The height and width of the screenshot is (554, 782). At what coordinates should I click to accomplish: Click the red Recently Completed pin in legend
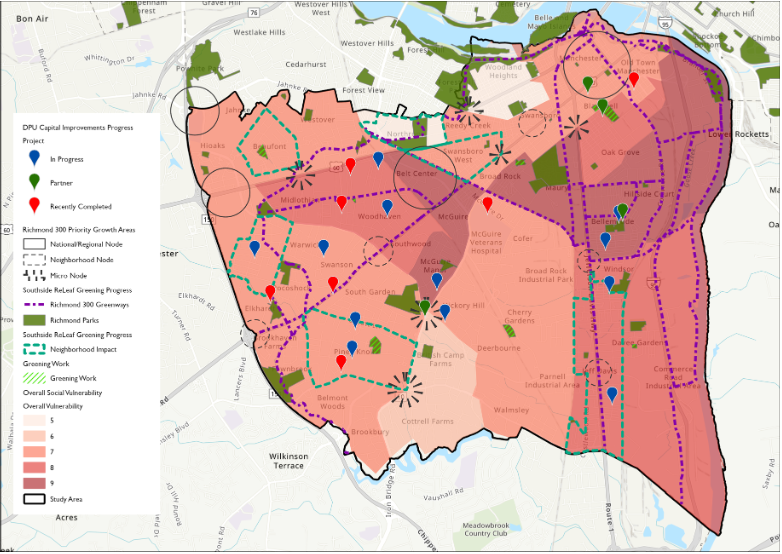point(34,205)
